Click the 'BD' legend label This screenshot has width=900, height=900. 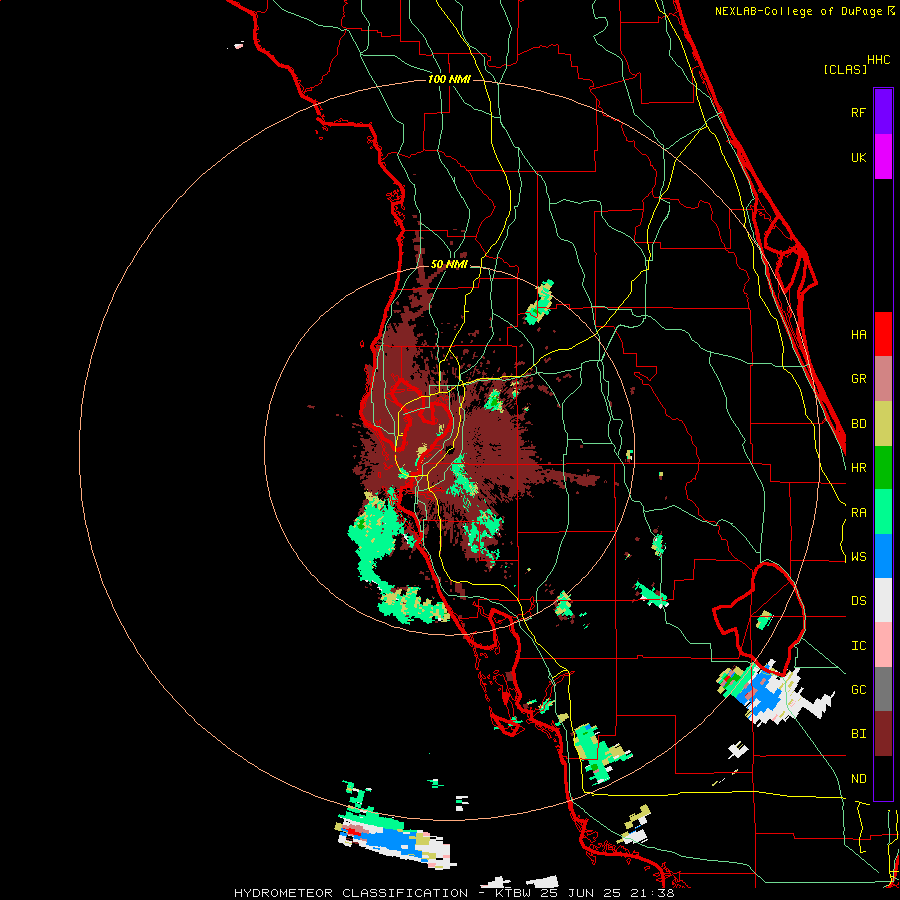858,424
